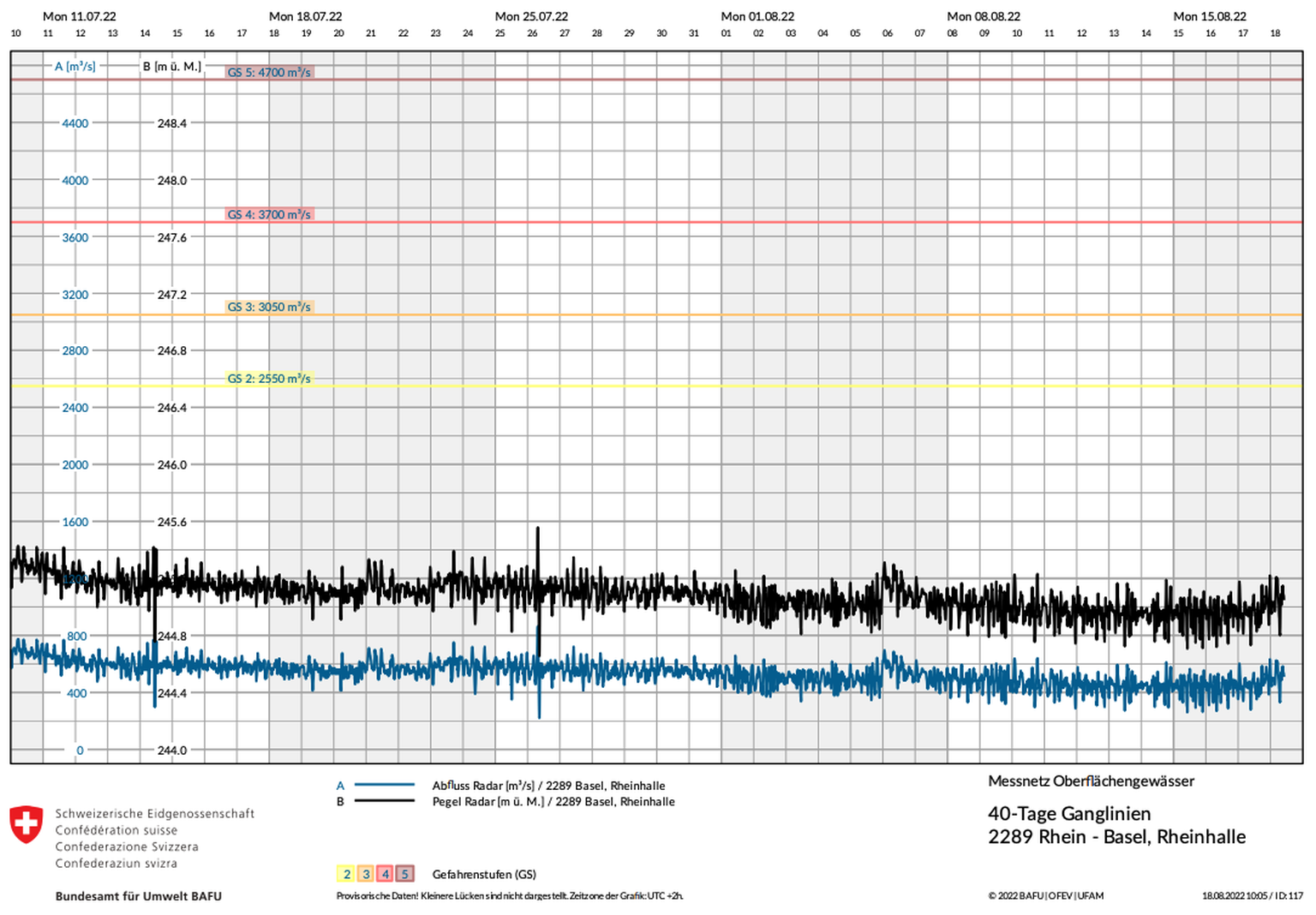Click the dark red danger level 5 swatch
The height and width of the screenshot is (915, 1316).
(405, 874)
